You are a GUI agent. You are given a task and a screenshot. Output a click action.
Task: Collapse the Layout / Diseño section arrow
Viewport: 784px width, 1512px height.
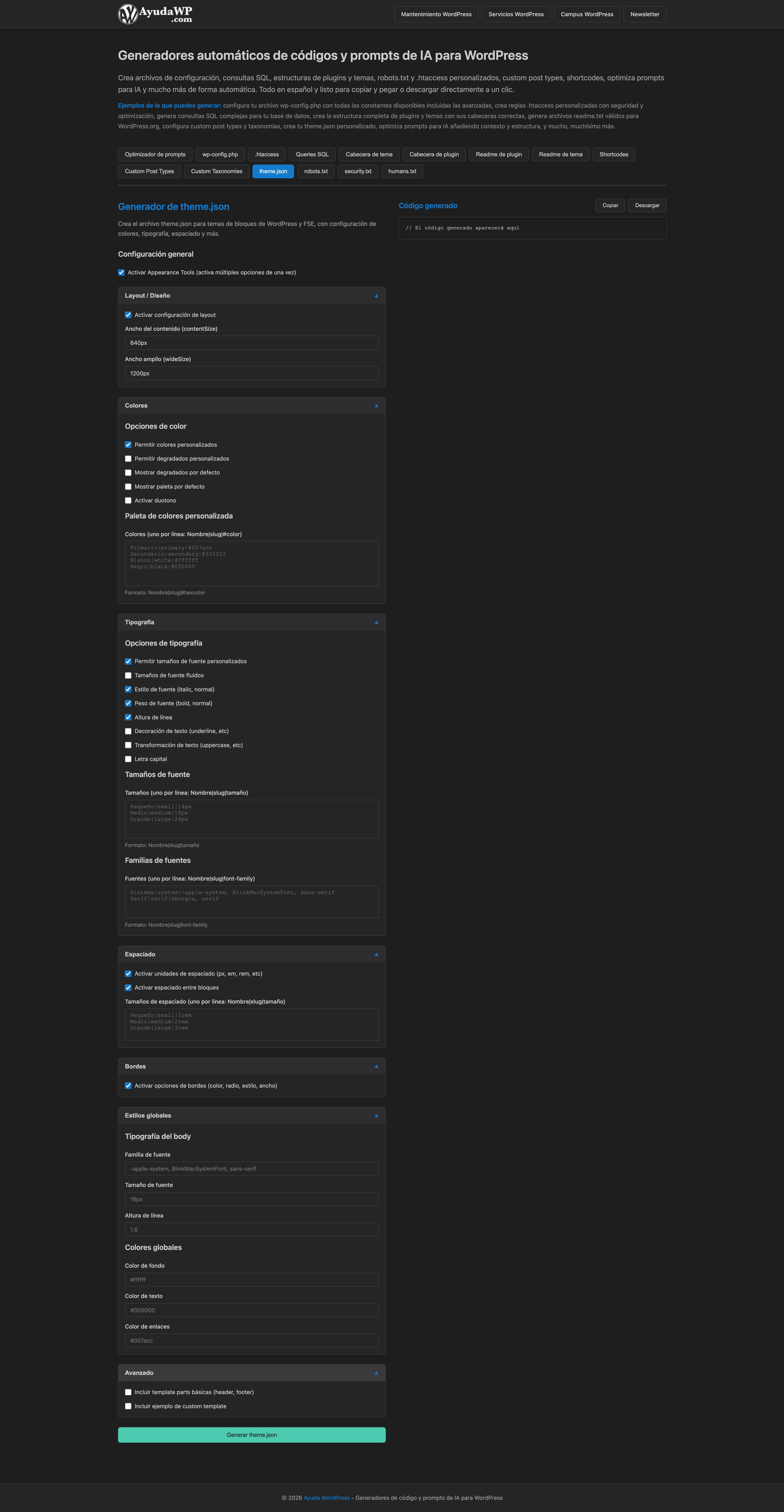pos(376,296)
